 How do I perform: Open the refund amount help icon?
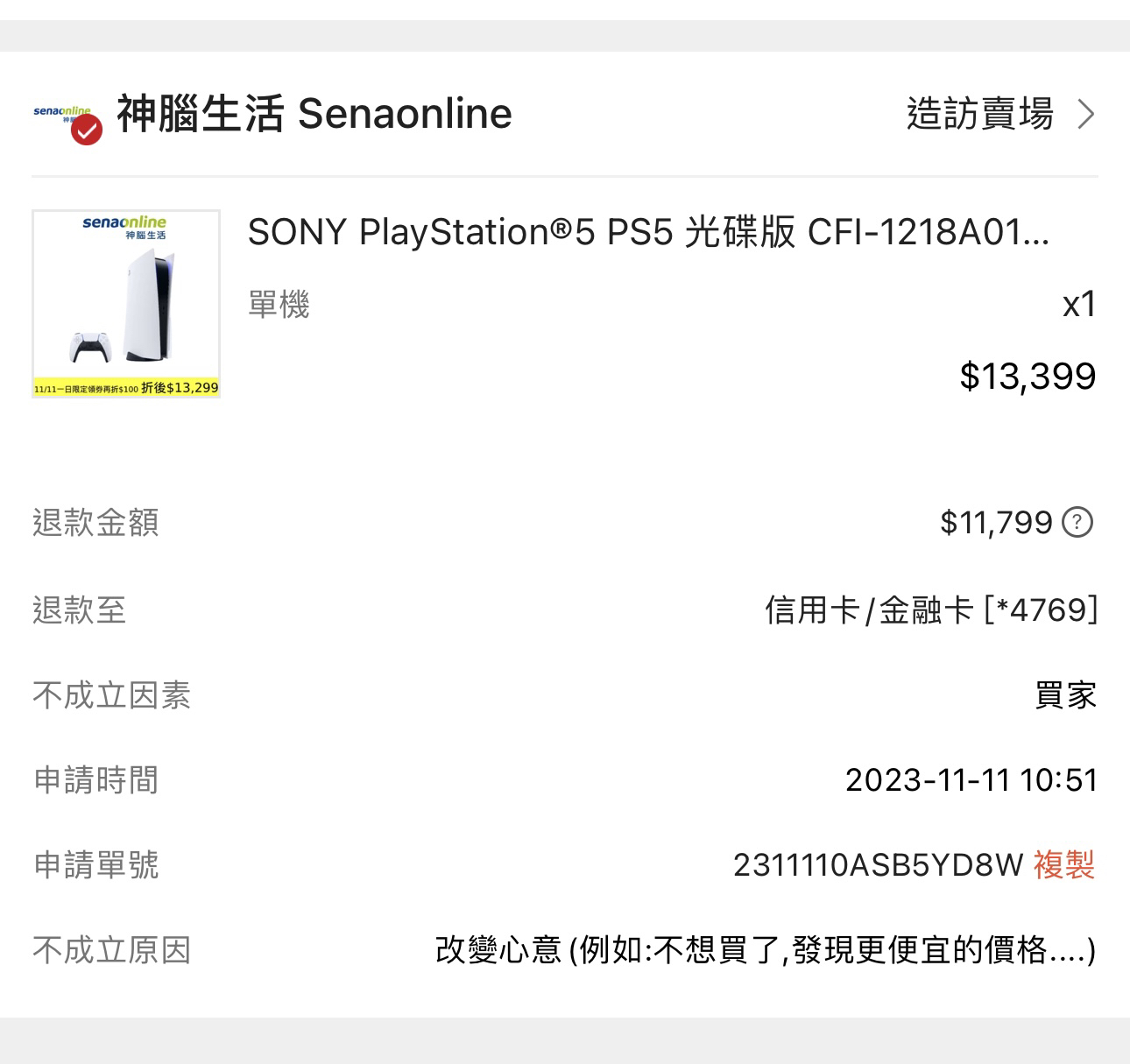coord(1077,522)
